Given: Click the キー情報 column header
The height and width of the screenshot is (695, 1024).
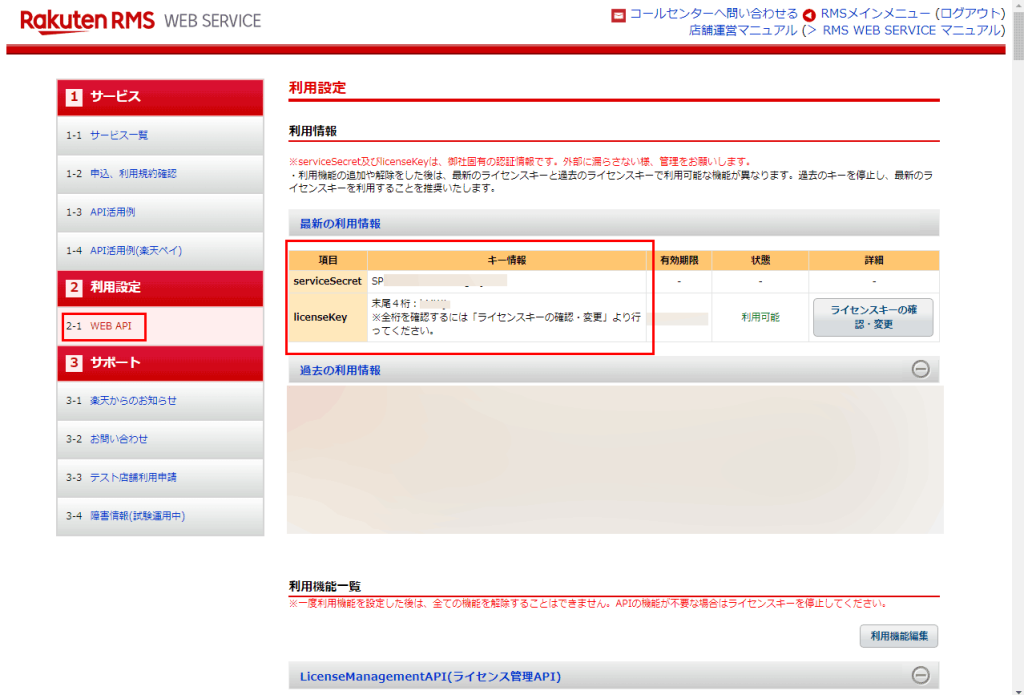Looking at the screenshot, I should [x=507, y=260].
